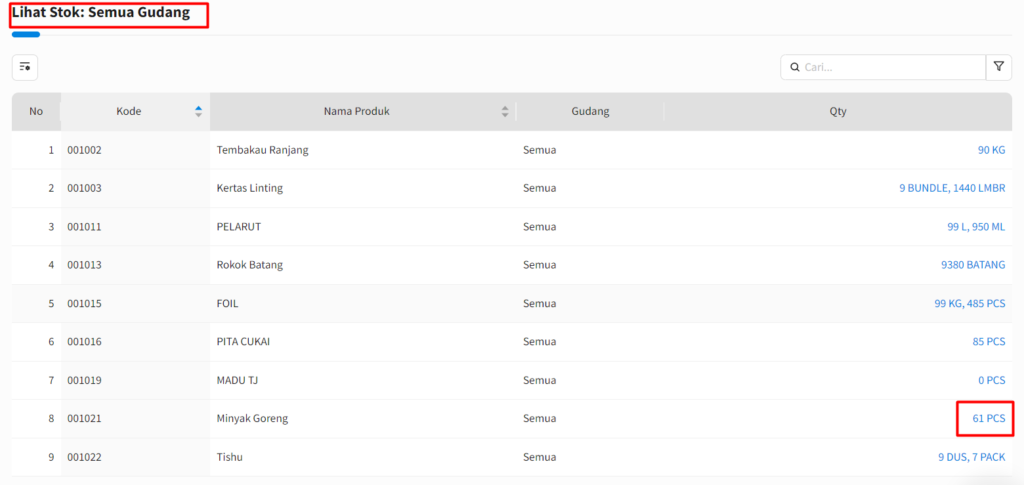The width and height of the screenshot is (1024, 485).
Task: Click Semua in the Rokok Batang row
Action: [539, 265]
